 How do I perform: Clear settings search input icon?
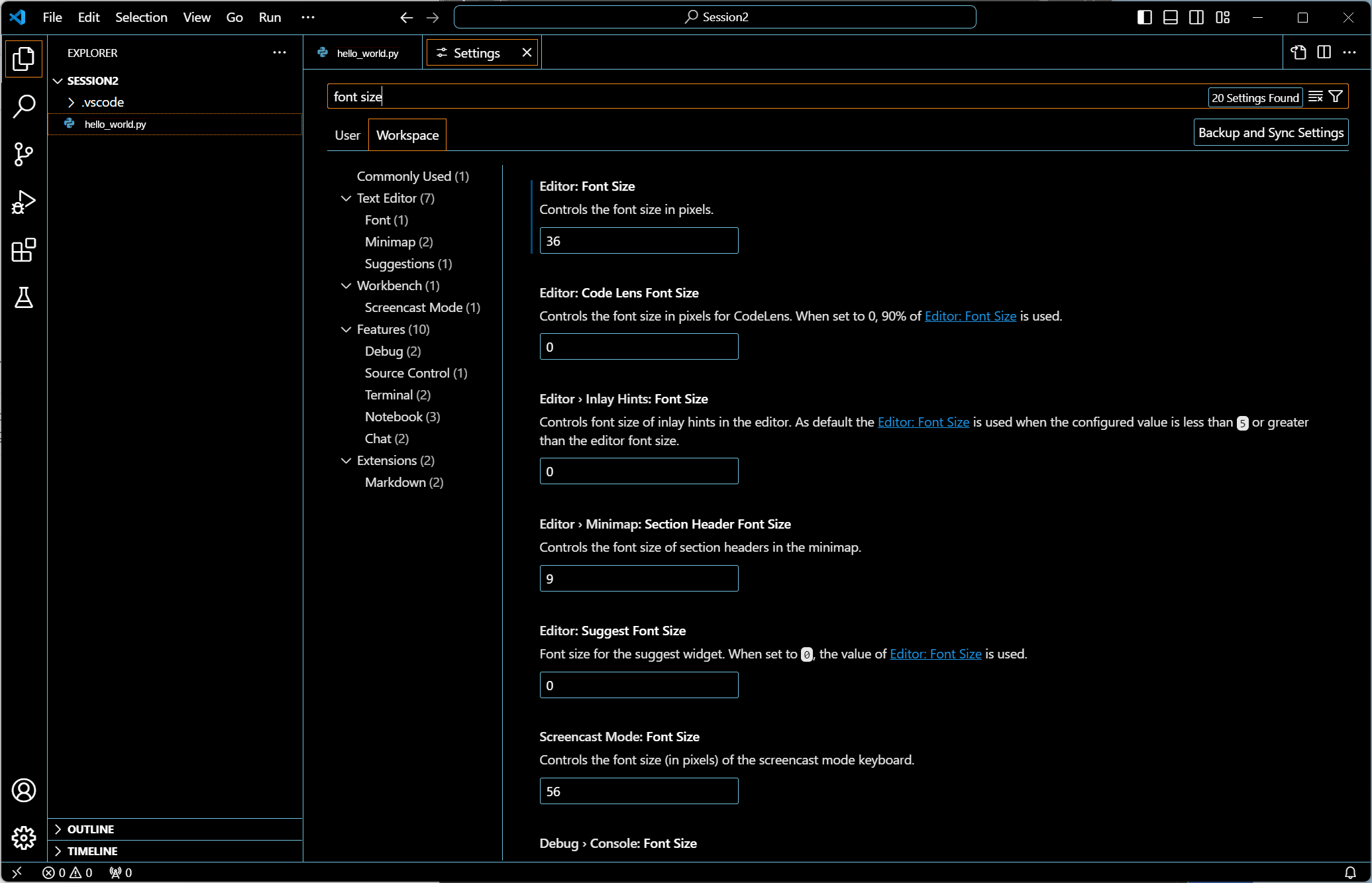pyautogui.click(x=1316, y=97)
